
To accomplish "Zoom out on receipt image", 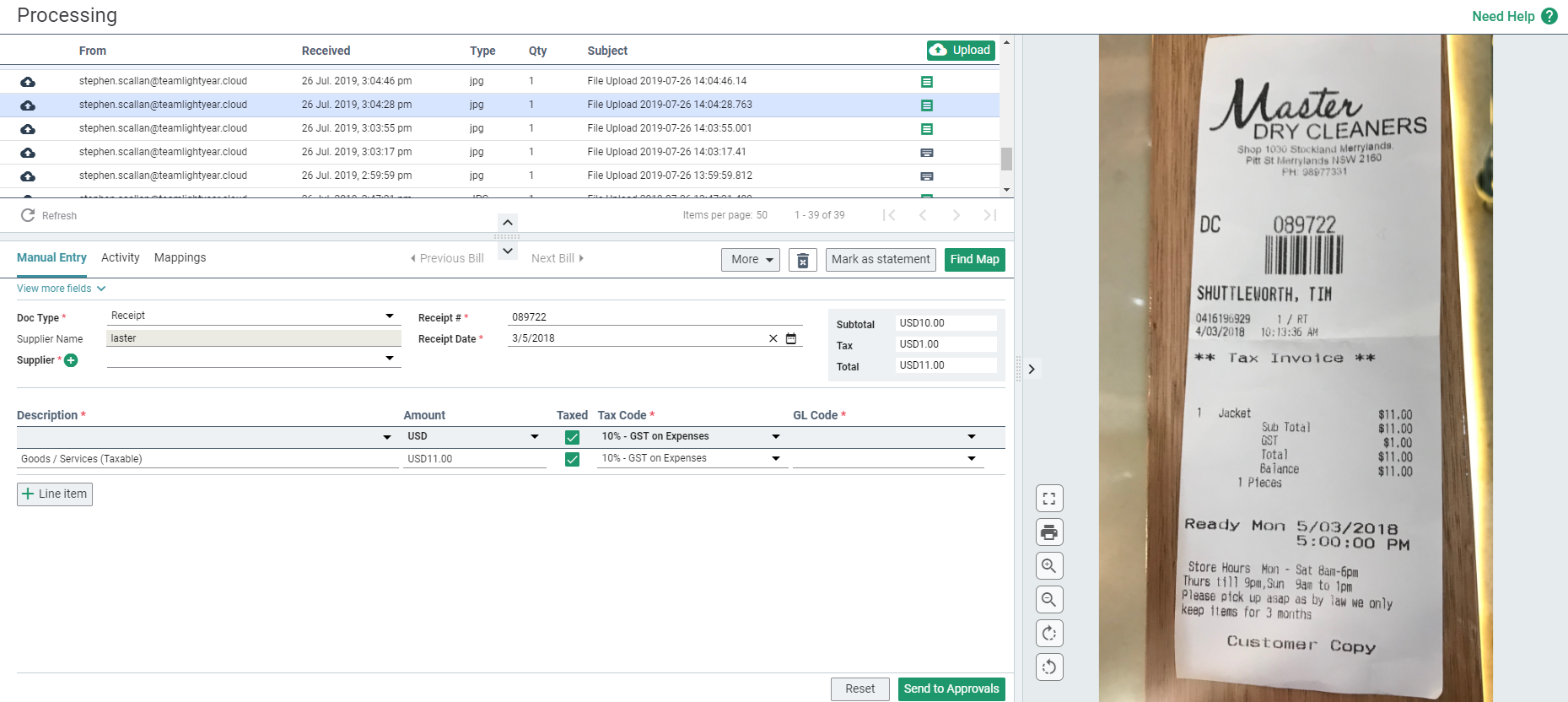I will click(1049, 600).
